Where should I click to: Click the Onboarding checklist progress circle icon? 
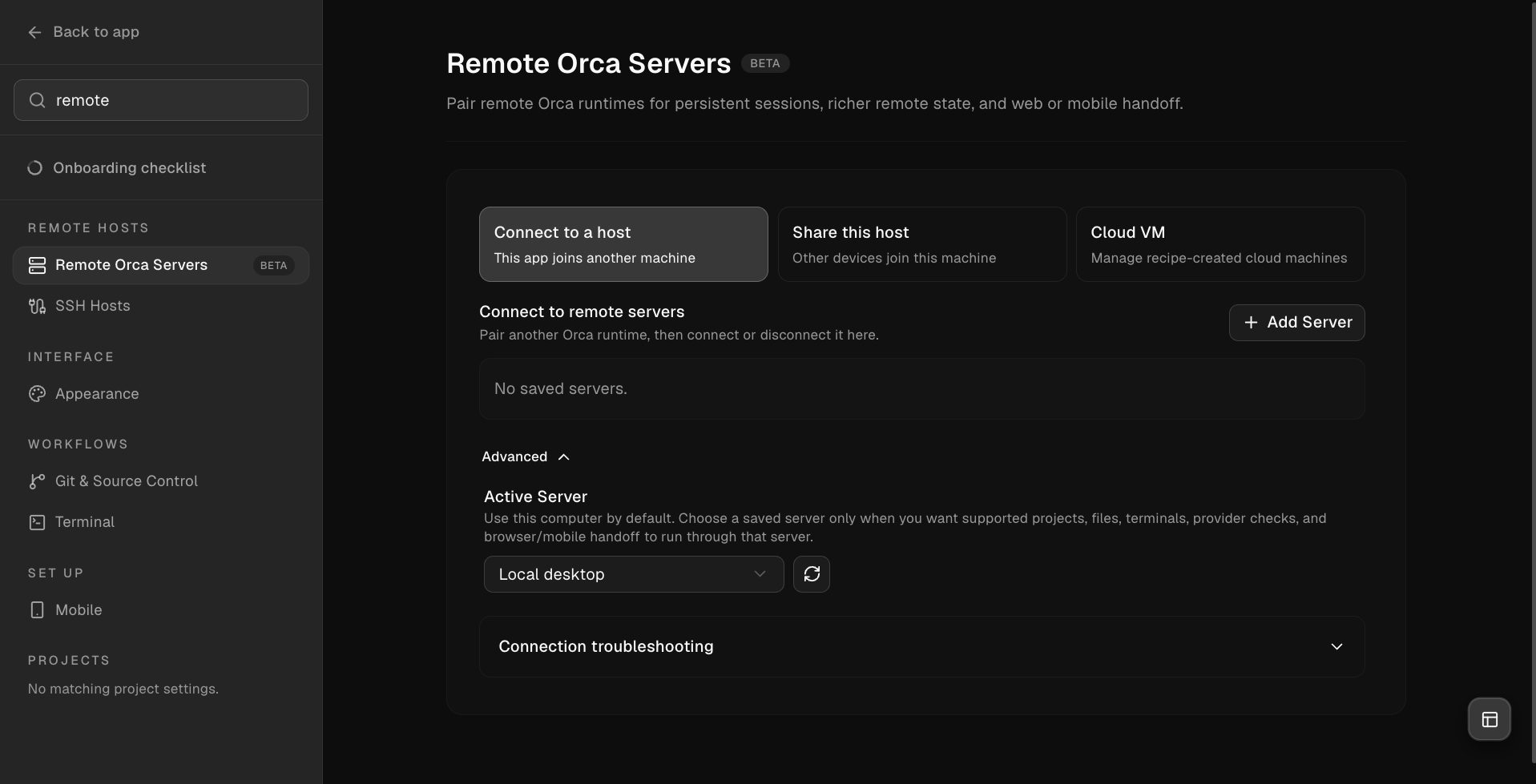pos(34,168)
